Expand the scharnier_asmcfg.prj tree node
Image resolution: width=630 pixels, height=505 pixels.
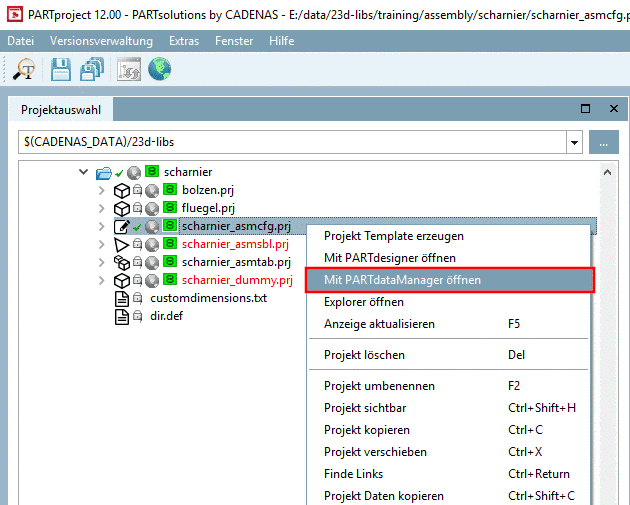point(102,226)
